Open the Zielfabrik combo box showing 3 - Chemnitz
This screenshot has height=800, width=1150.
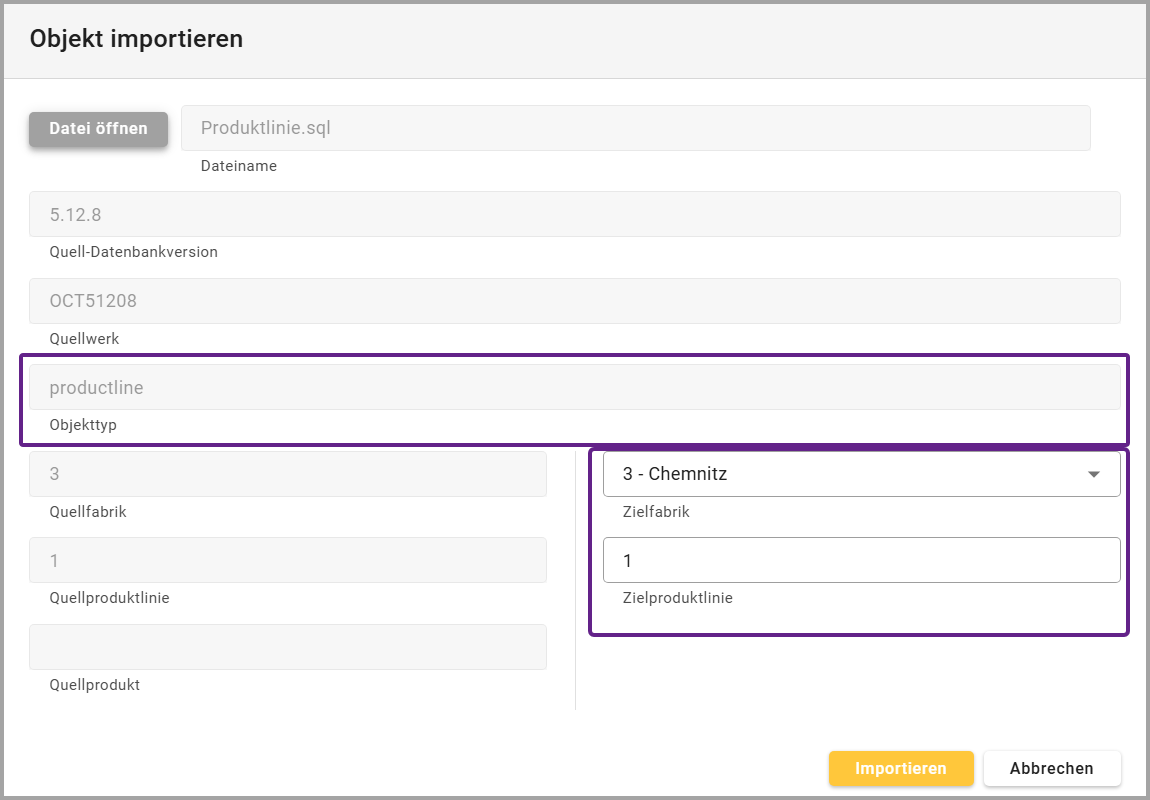coord(840,474)
